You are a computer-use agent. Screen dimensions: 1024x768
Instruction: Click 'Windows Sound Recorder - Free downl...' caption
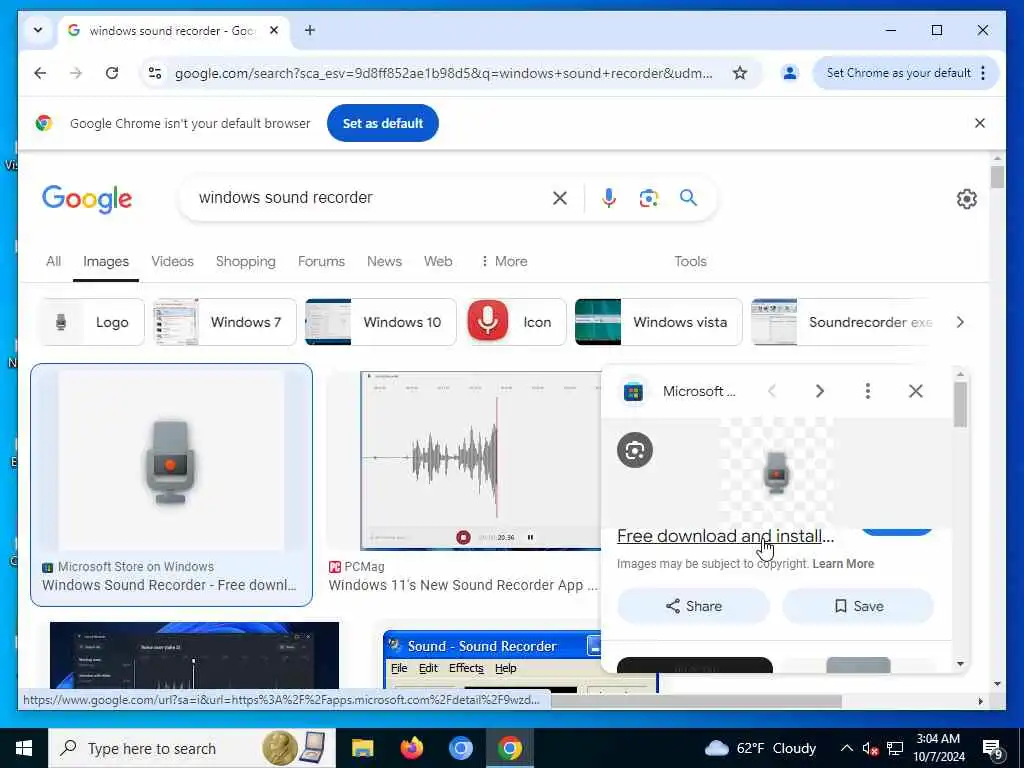pos(169,585)
